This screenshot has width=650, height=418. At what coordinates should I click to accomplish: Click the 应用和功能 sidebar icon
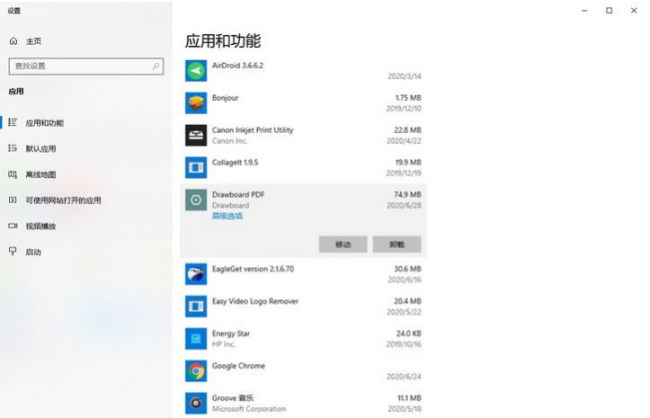(13, 122)
